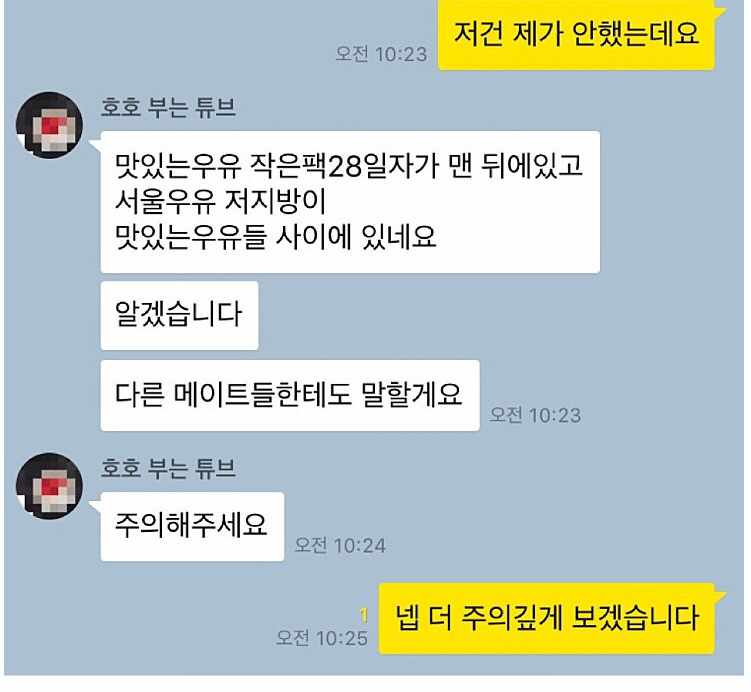Select the message about 맛있는우유 작은팩28일자
Viewport: 751px width, 692px height.
coord(350,202)
